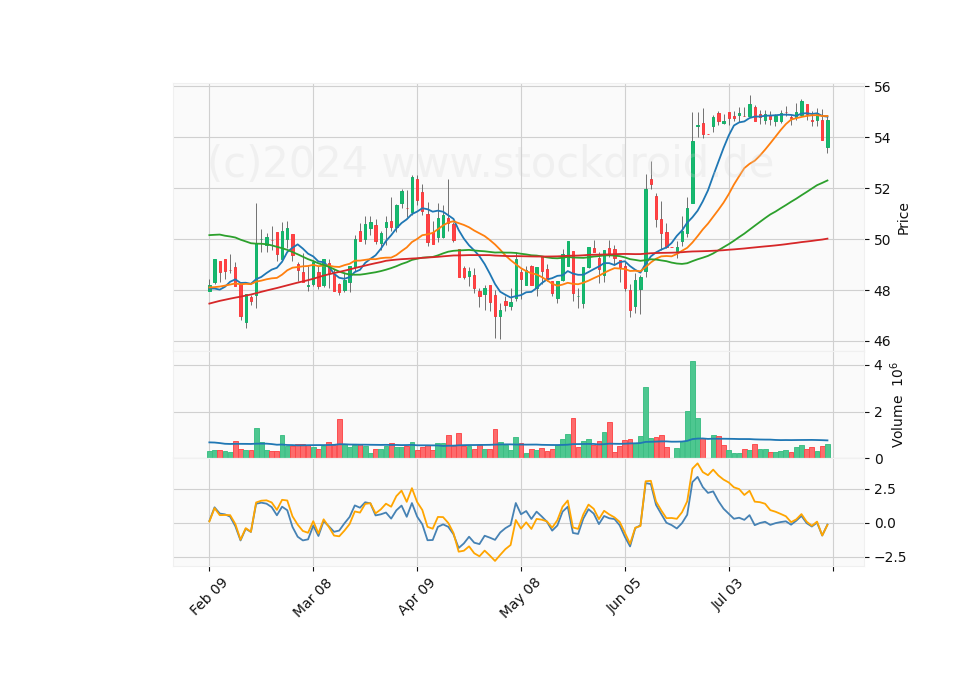Screen dimensions: 960x690
Task: Click the Feb 09 date label
Action: pos(208,596)
